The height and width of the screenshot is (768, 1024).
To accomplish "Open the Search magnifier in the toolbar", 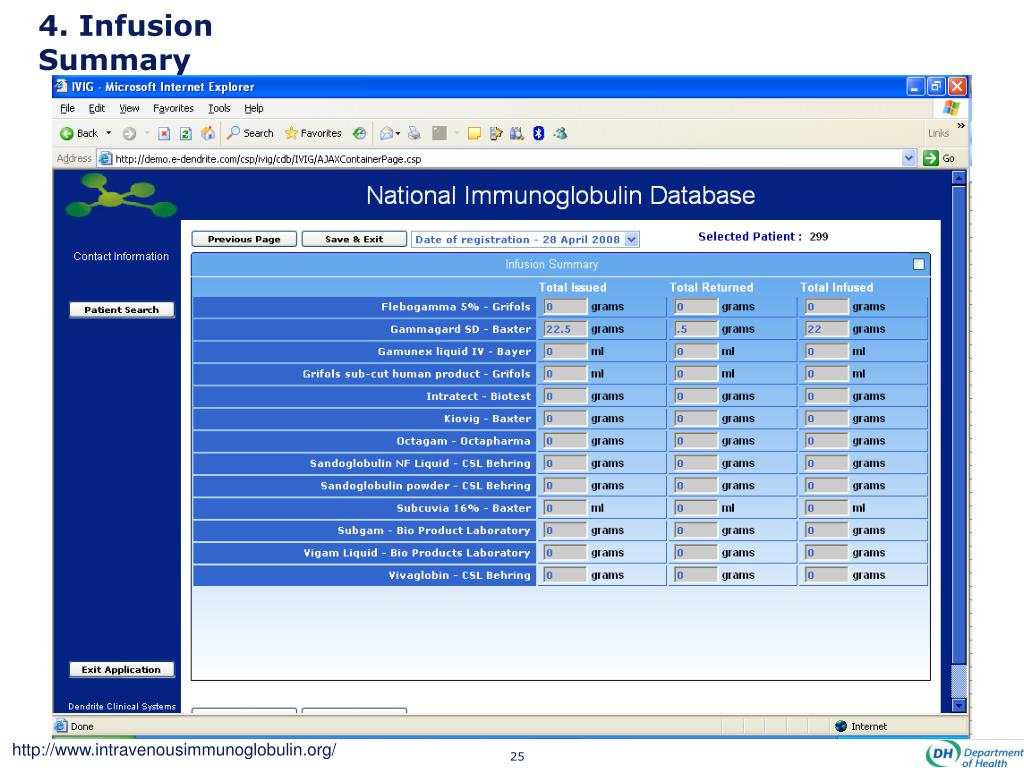I will pos(233,133).
